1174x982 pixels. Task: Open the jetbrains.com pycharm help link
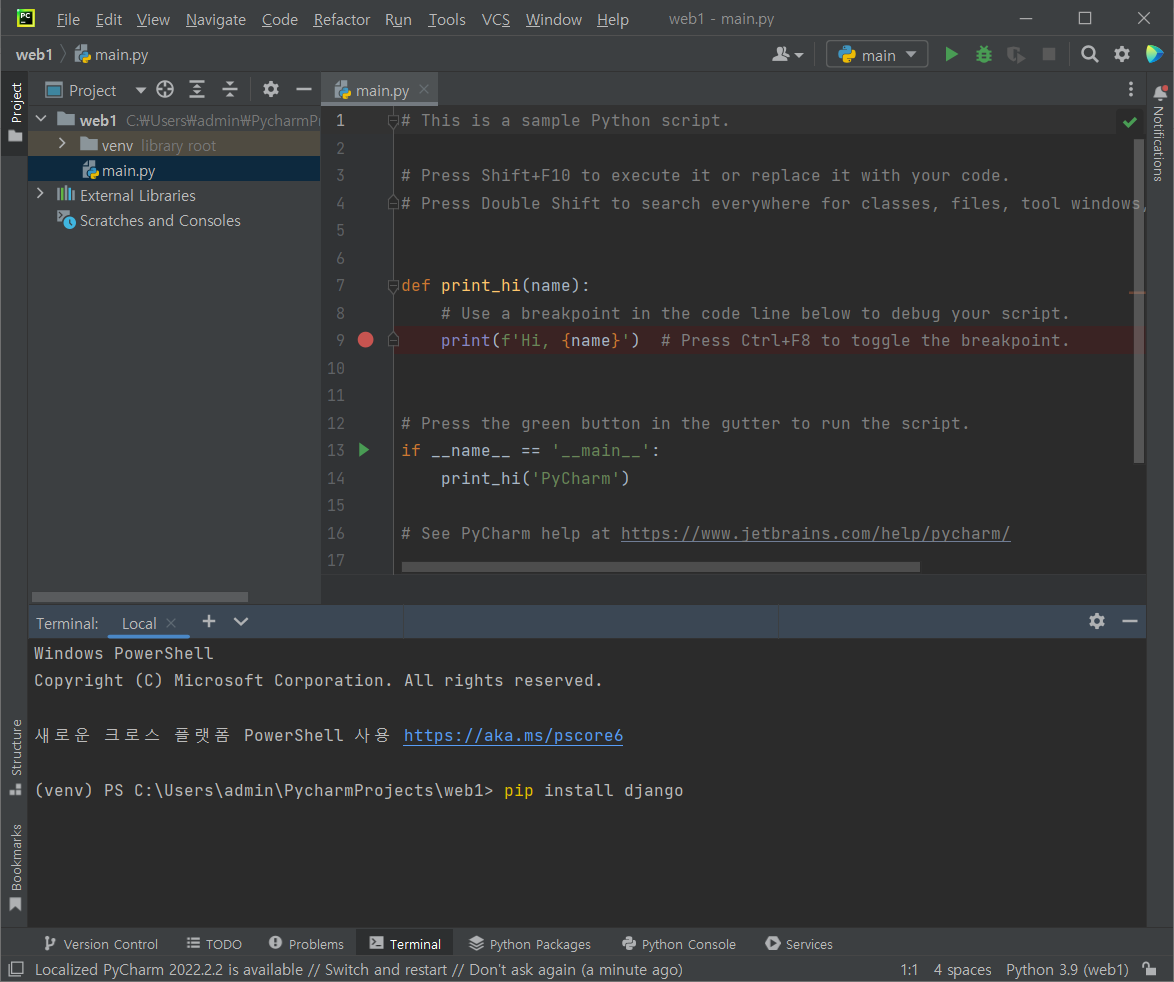tap(815, 533)
